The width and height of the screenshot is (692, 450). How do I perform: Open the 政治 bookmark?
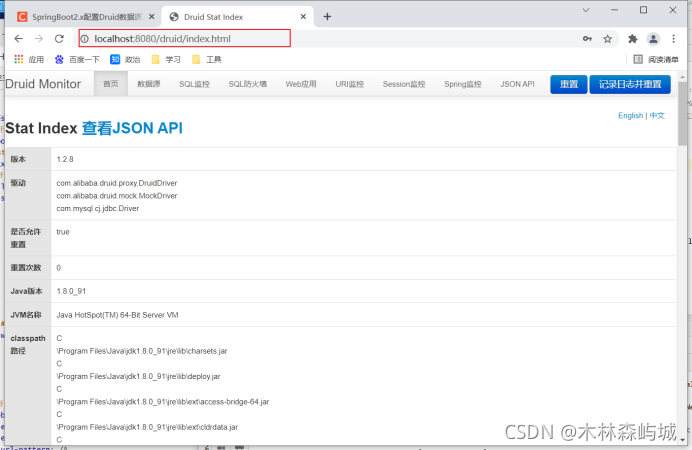pyautogui.click(x=125, y=59)
